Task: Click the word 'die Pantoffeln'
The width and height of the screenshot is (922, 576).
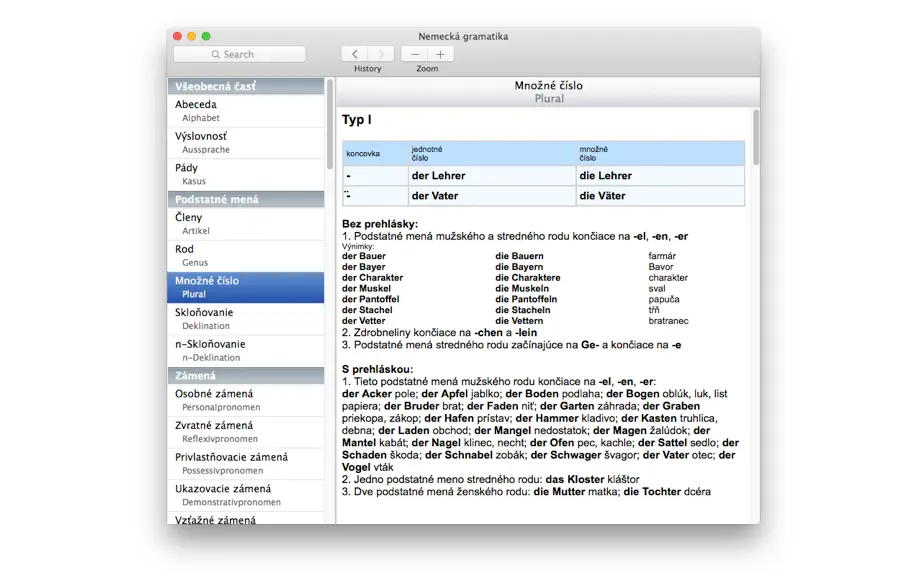Action: coord(526,299)
